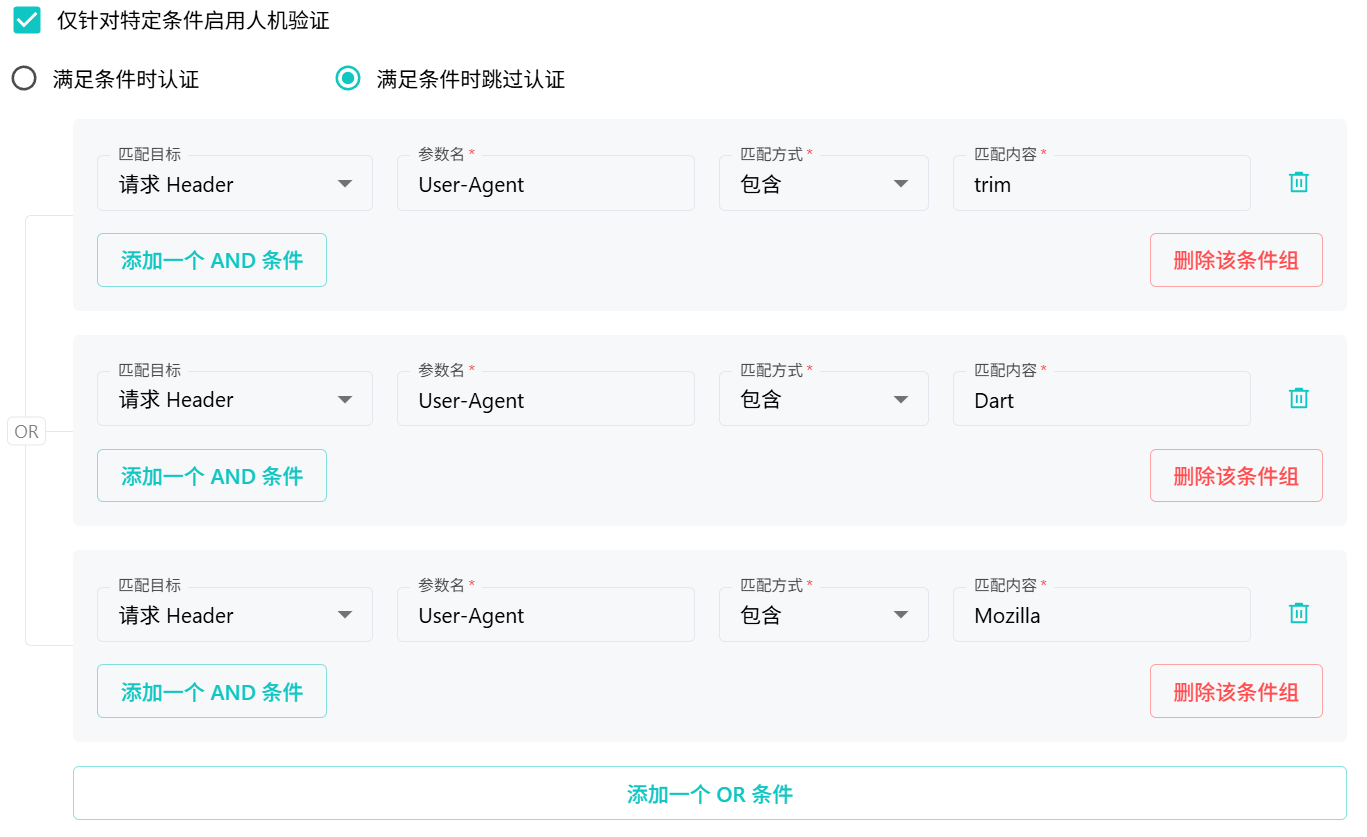Click 添加一个 OR 条件 button

click(x=709, y=794)
